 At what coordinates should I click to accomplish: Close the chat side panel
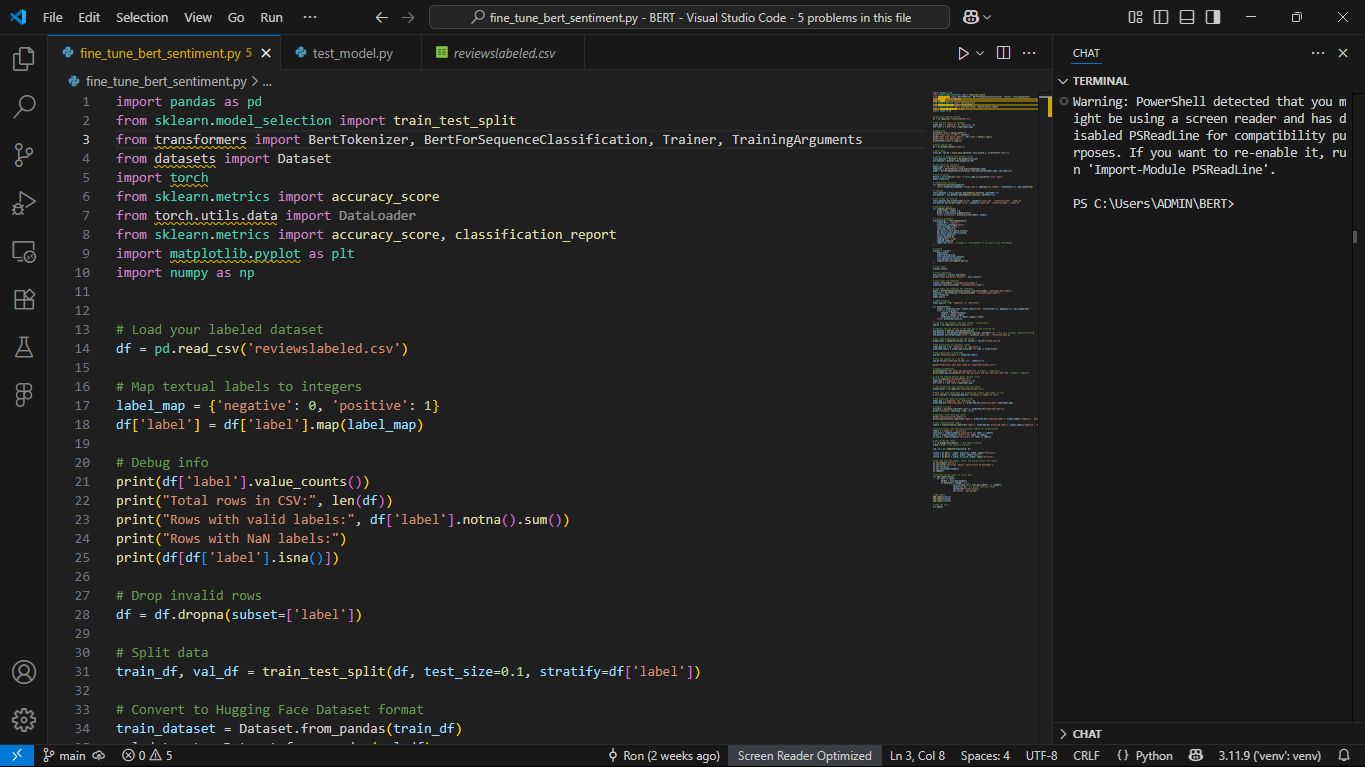click(1343, 53)
